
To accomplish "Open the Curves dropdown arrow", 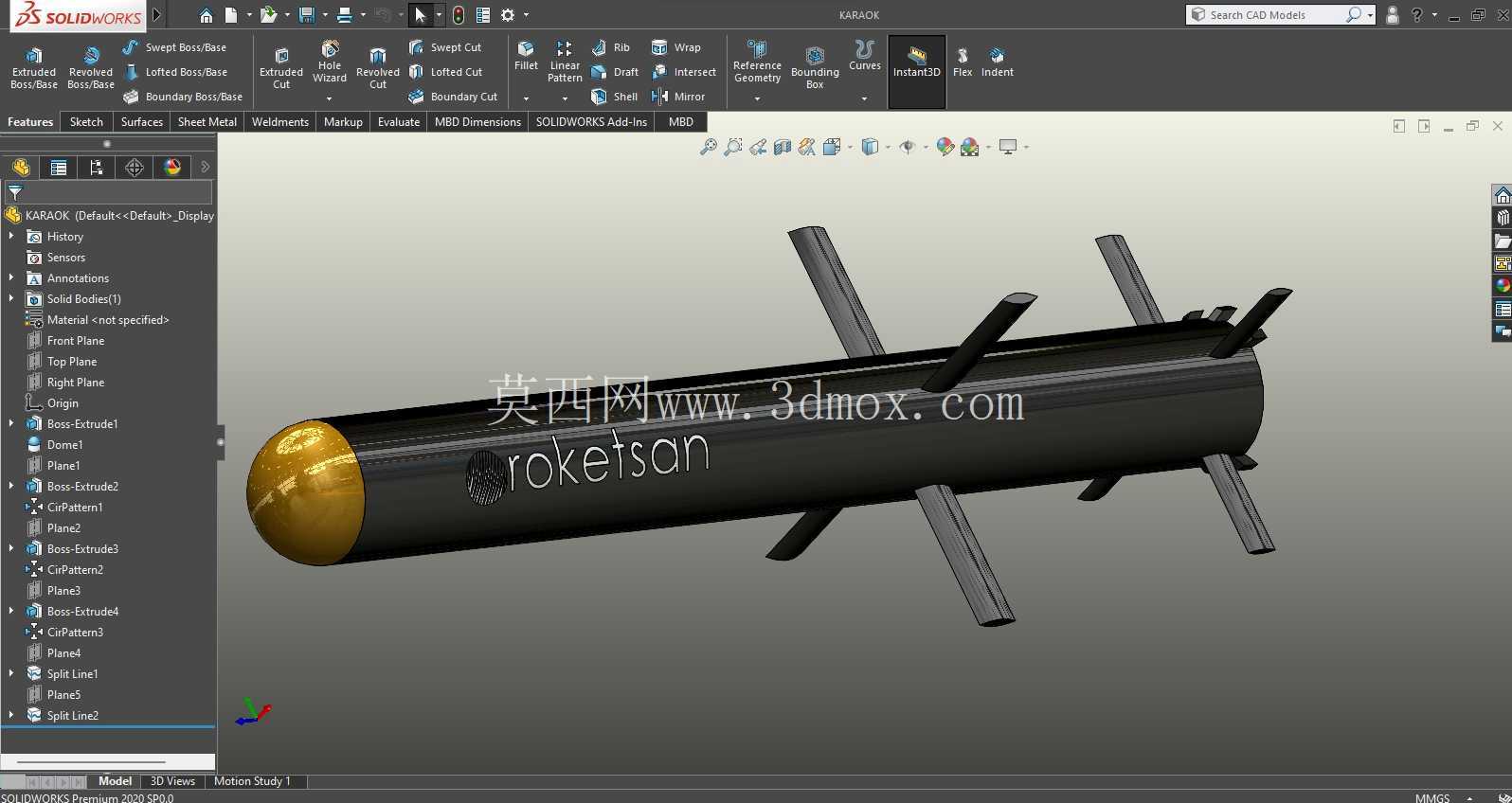I will [865, 98].
